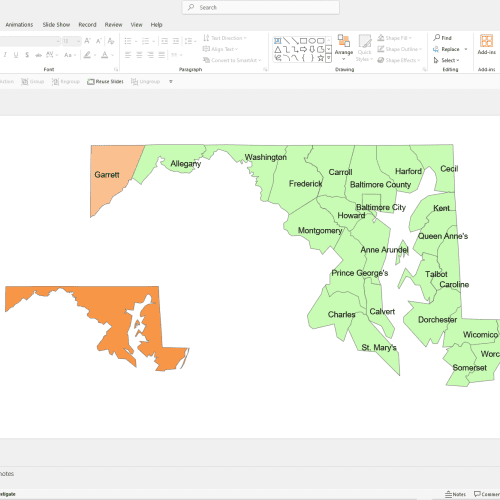This screenshot has height=500, width=500.
Task: Select the Oval shape
Action: click(312, 41)
